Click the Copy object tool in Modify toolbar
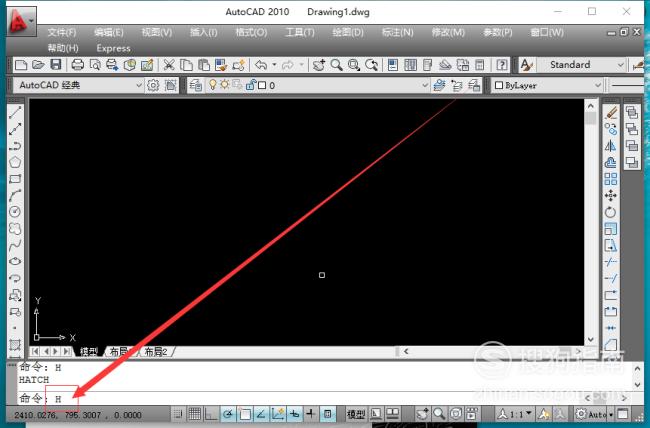650x428 pixels. [611, 129]
